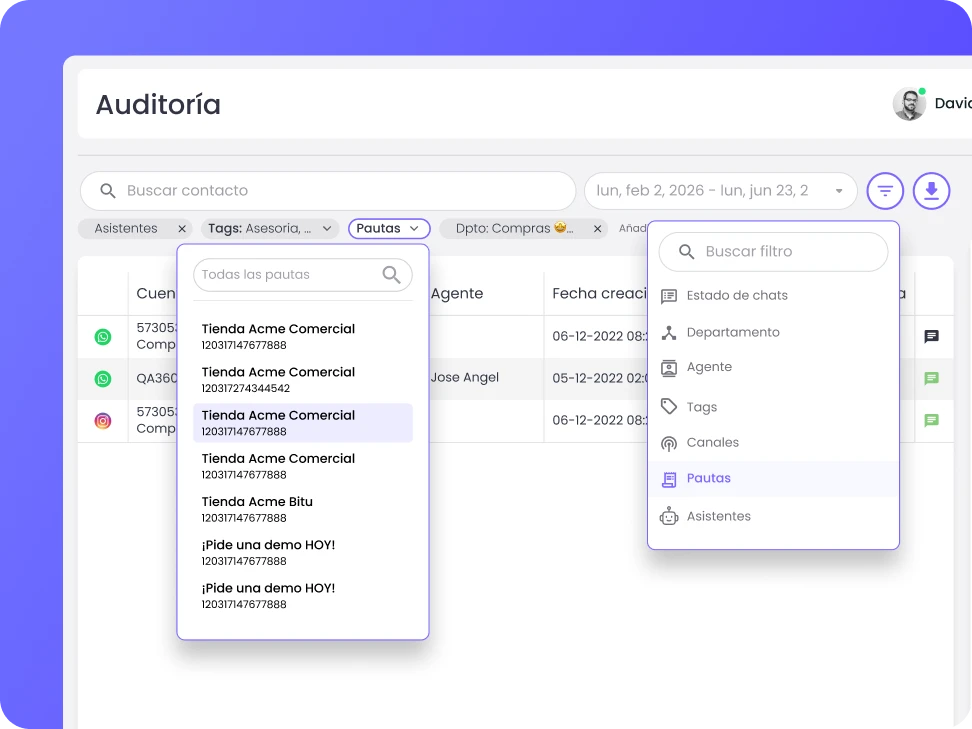Select Asistentes filter with robot icon

718,516
